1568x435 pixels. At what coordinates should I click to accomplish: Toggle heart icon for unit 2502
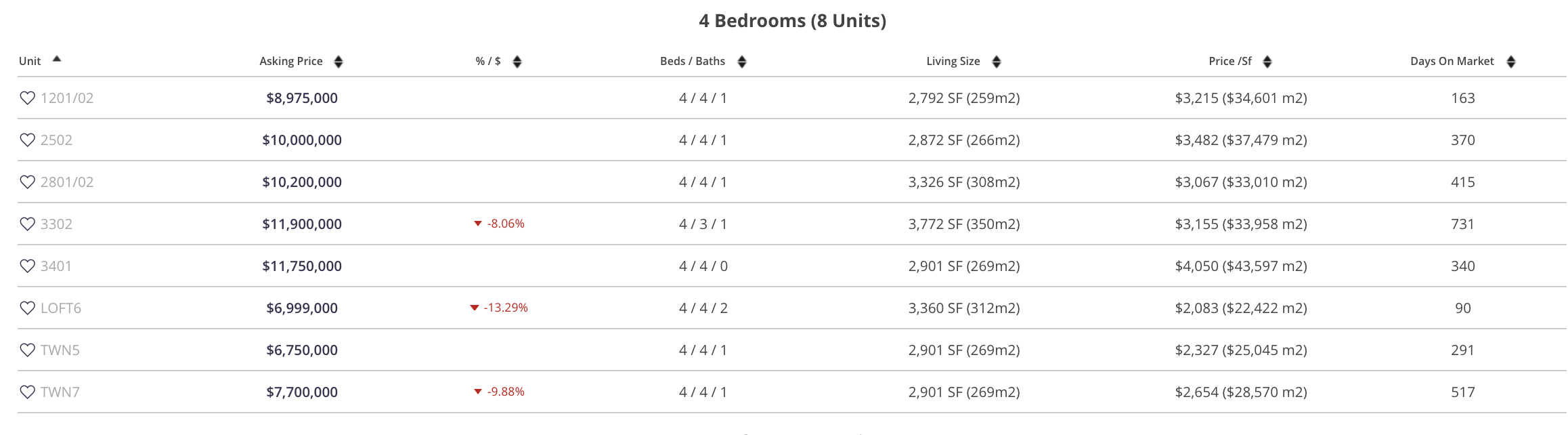point(27,140)
